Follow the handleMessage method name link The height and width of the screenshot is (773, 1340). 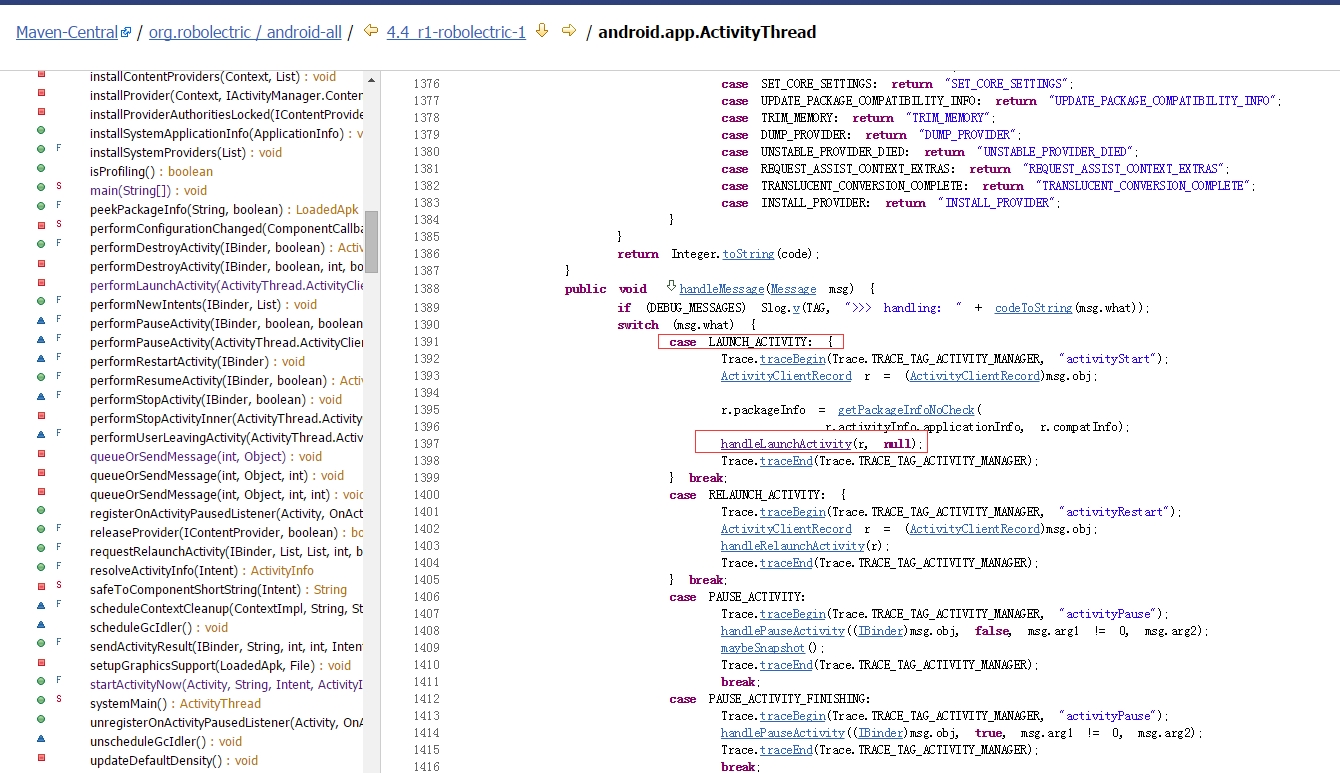point(721,288)
